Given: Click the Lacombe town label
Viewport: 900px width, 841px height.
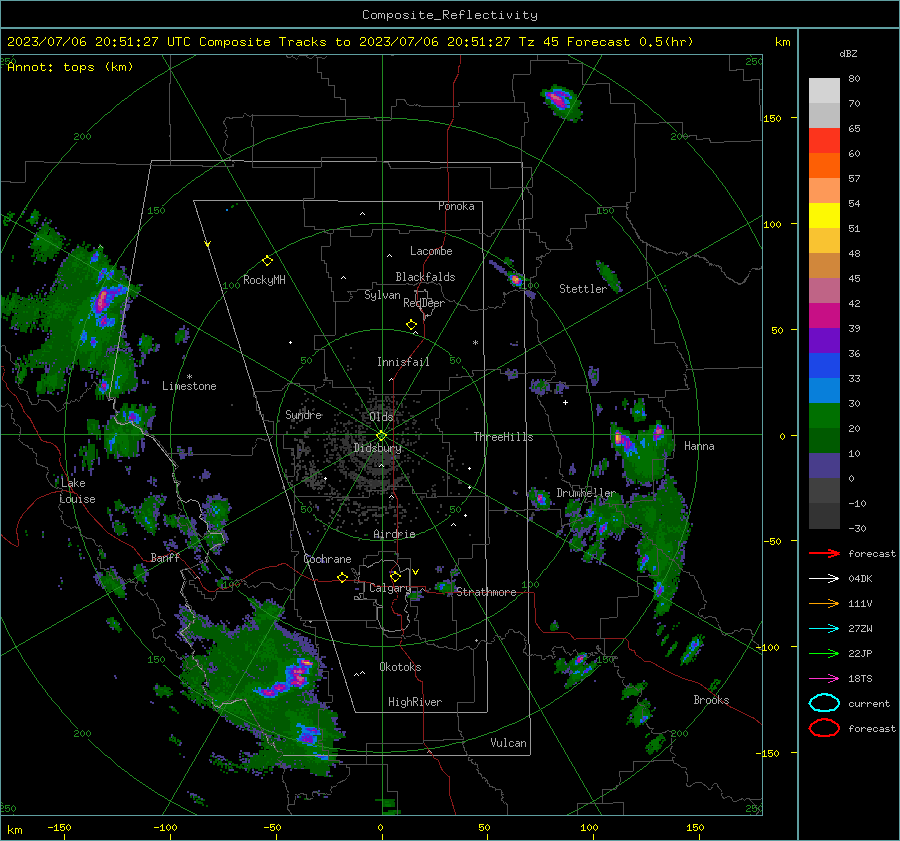Looking at the screenshot, I should point(431,251).
